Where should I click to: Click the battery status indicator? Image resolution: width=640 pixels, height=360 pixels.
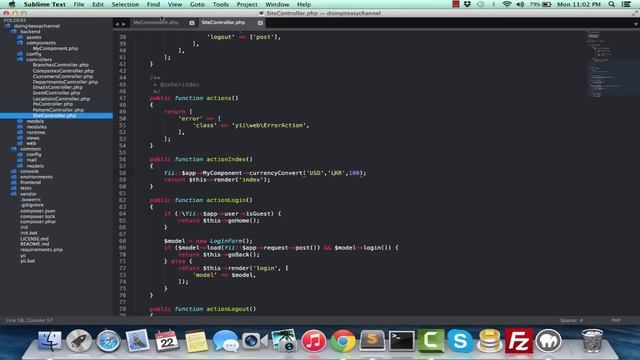tap(541, 4)
